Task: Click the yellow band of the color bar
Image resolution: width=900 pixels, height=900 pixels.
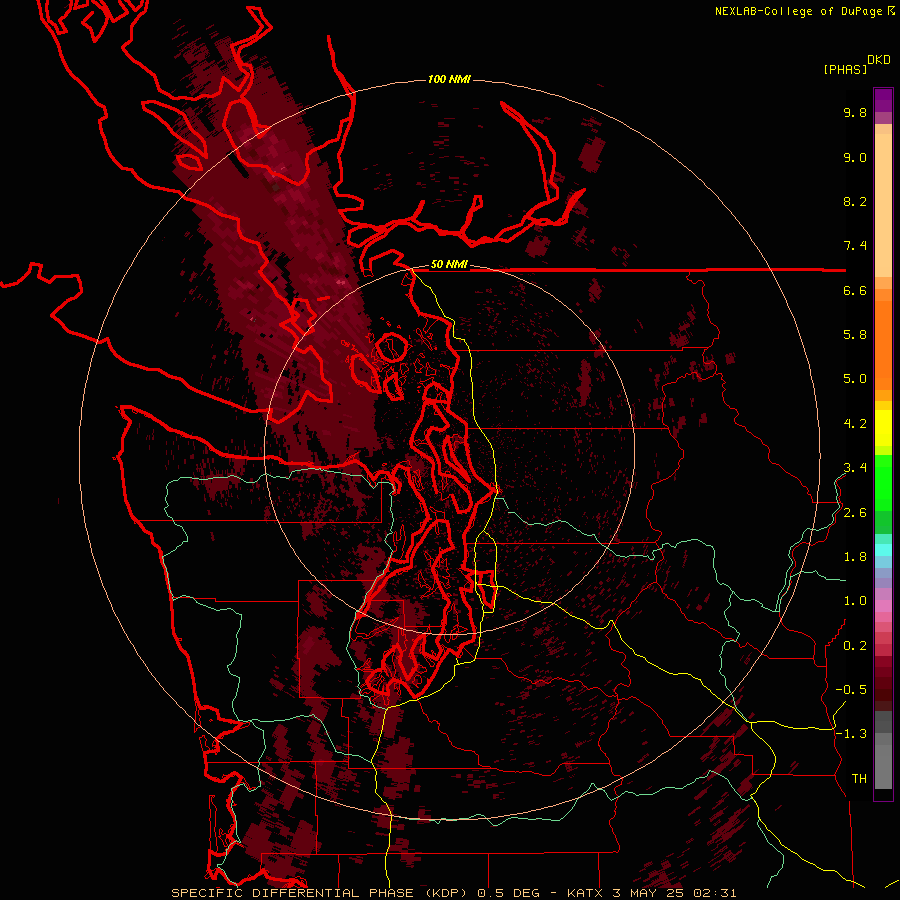Action: 883,428
